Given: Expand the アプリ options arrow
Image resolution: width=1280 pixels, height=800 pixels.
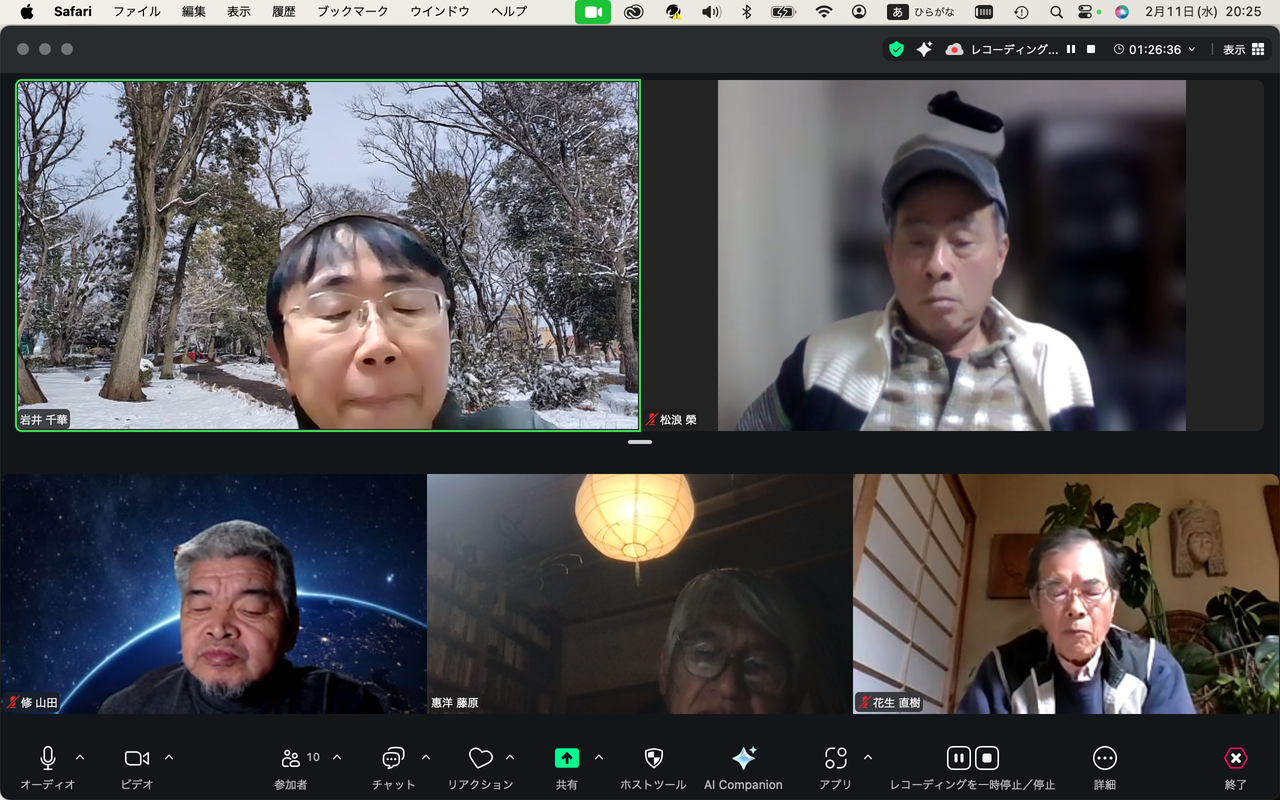Looking at the screenshot, I should (x=867, y=757).
